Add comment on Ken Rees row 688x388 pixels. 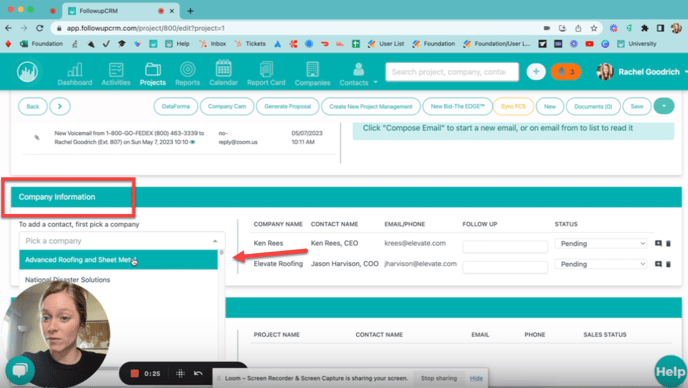click(x=658, y=243)
